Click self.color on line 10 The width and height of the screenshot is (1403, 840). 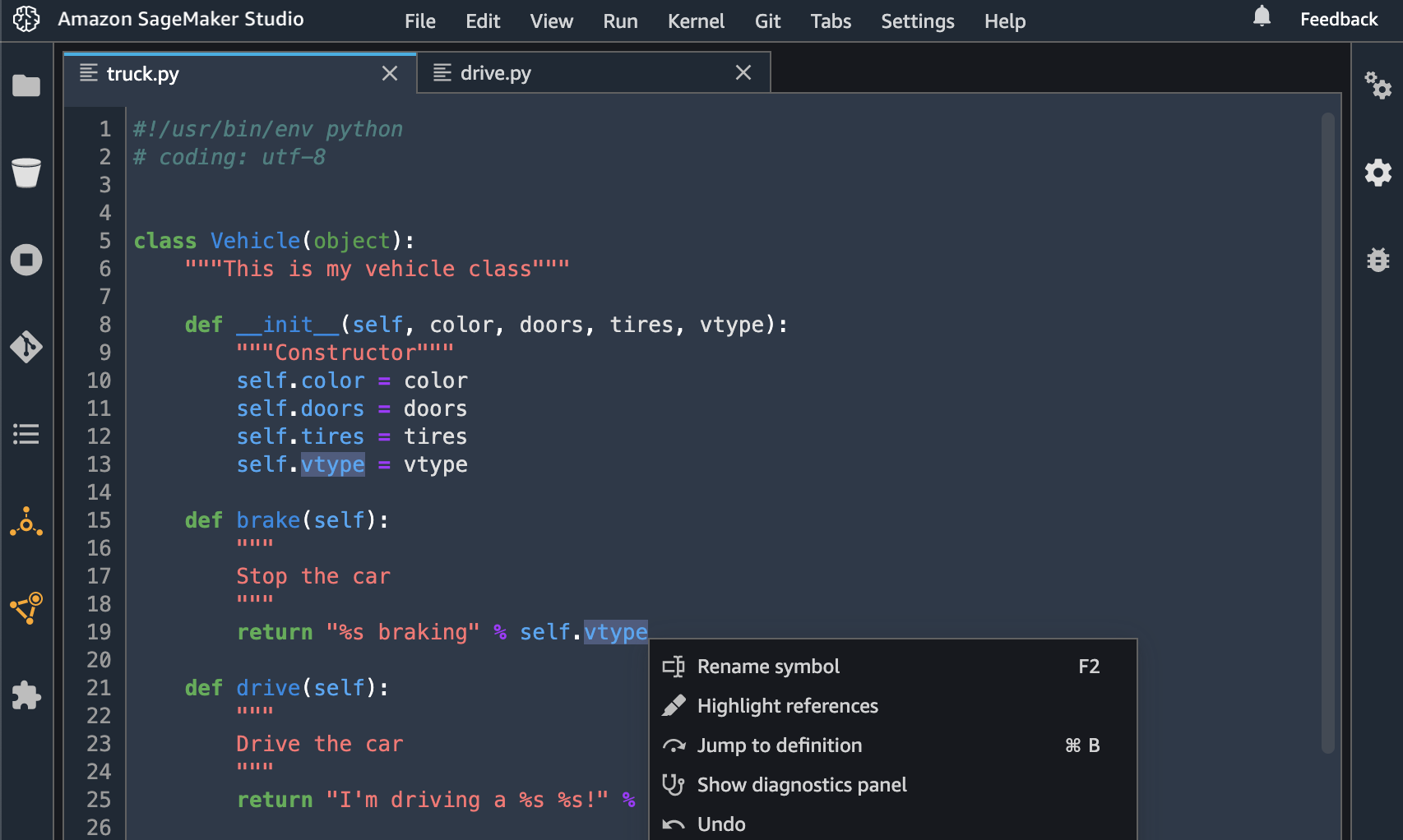tap(300, 381)
